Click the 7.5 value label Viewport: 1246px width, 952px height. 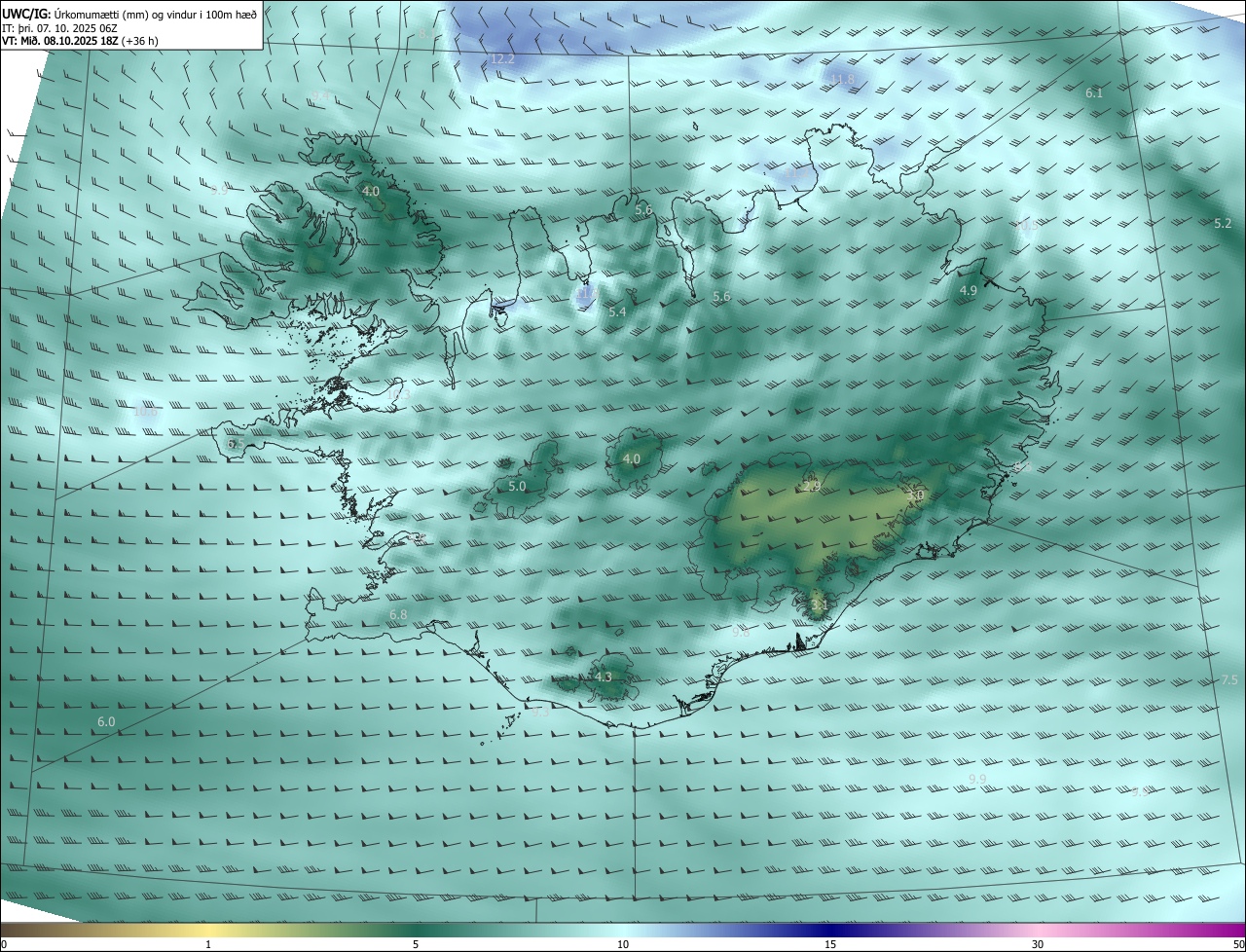click(1229, 680)
